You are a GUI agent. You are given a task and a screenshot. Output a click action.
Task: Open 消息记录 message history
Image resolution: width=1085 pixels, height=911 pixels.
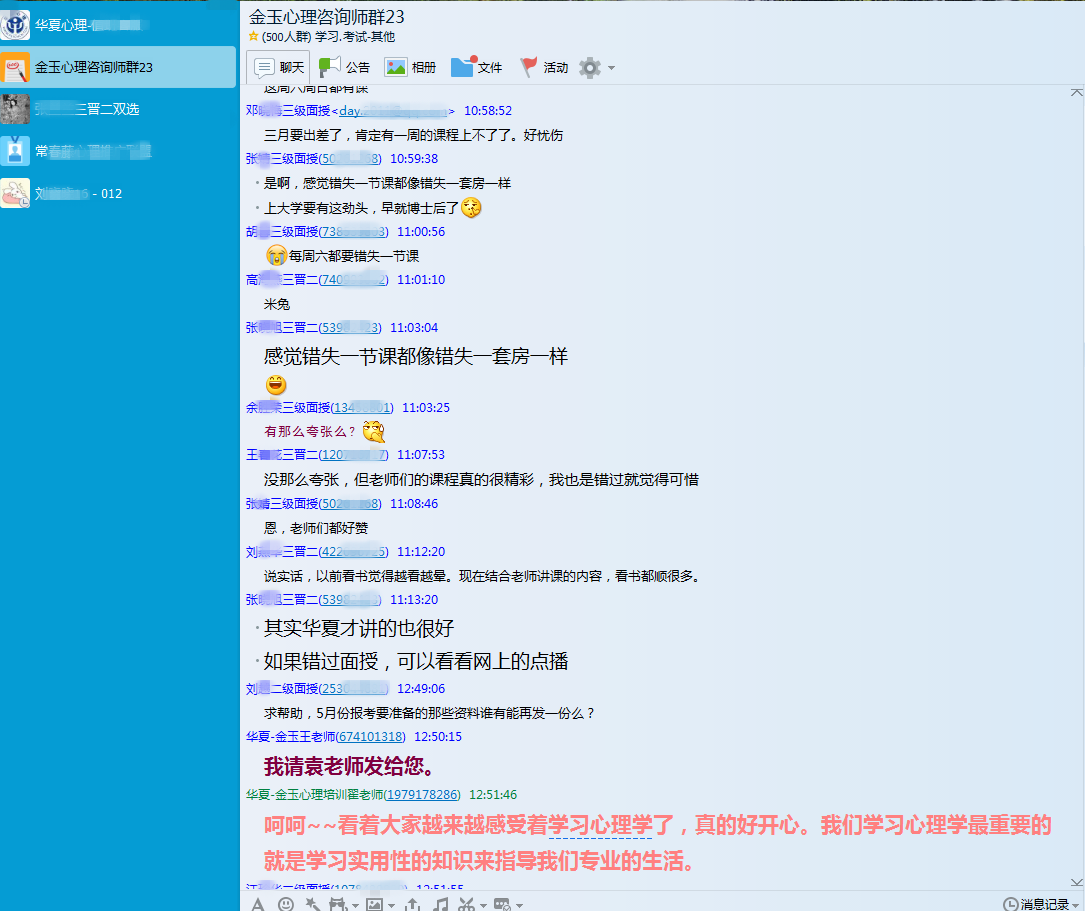click(1042, 904)
